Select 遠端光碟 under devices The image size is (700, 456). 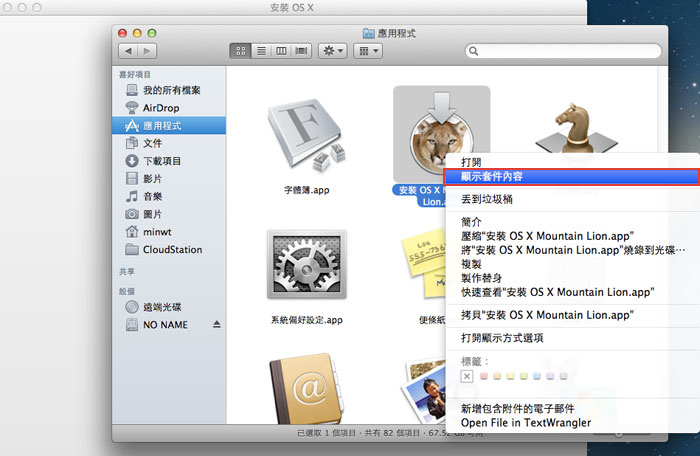pyautogui.click(x=169, y=307)
